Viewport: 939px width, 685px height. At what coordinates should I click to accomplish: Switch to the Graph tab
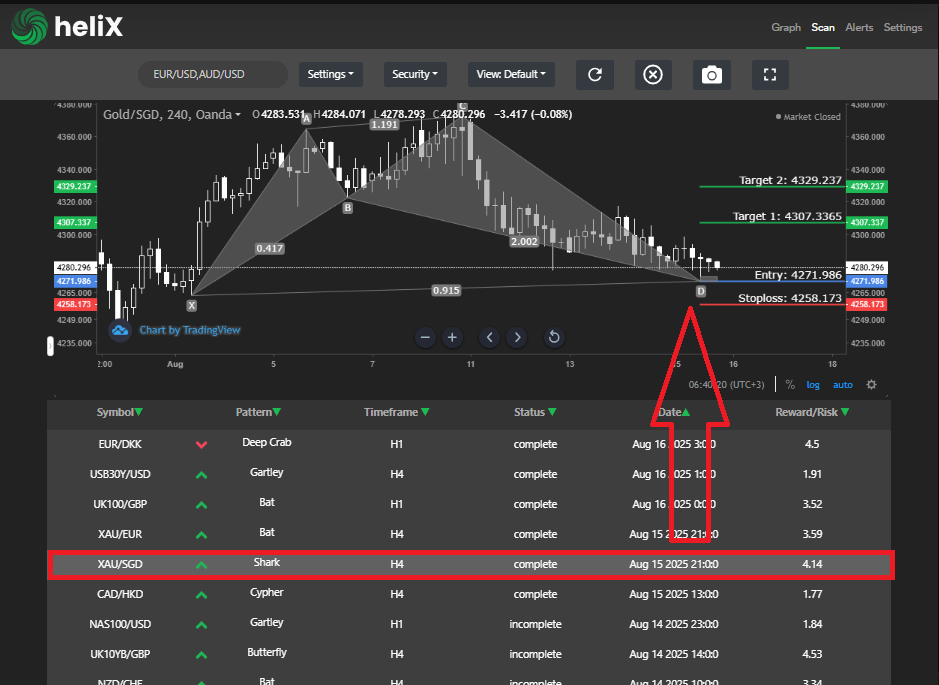(x=786, y=27)
